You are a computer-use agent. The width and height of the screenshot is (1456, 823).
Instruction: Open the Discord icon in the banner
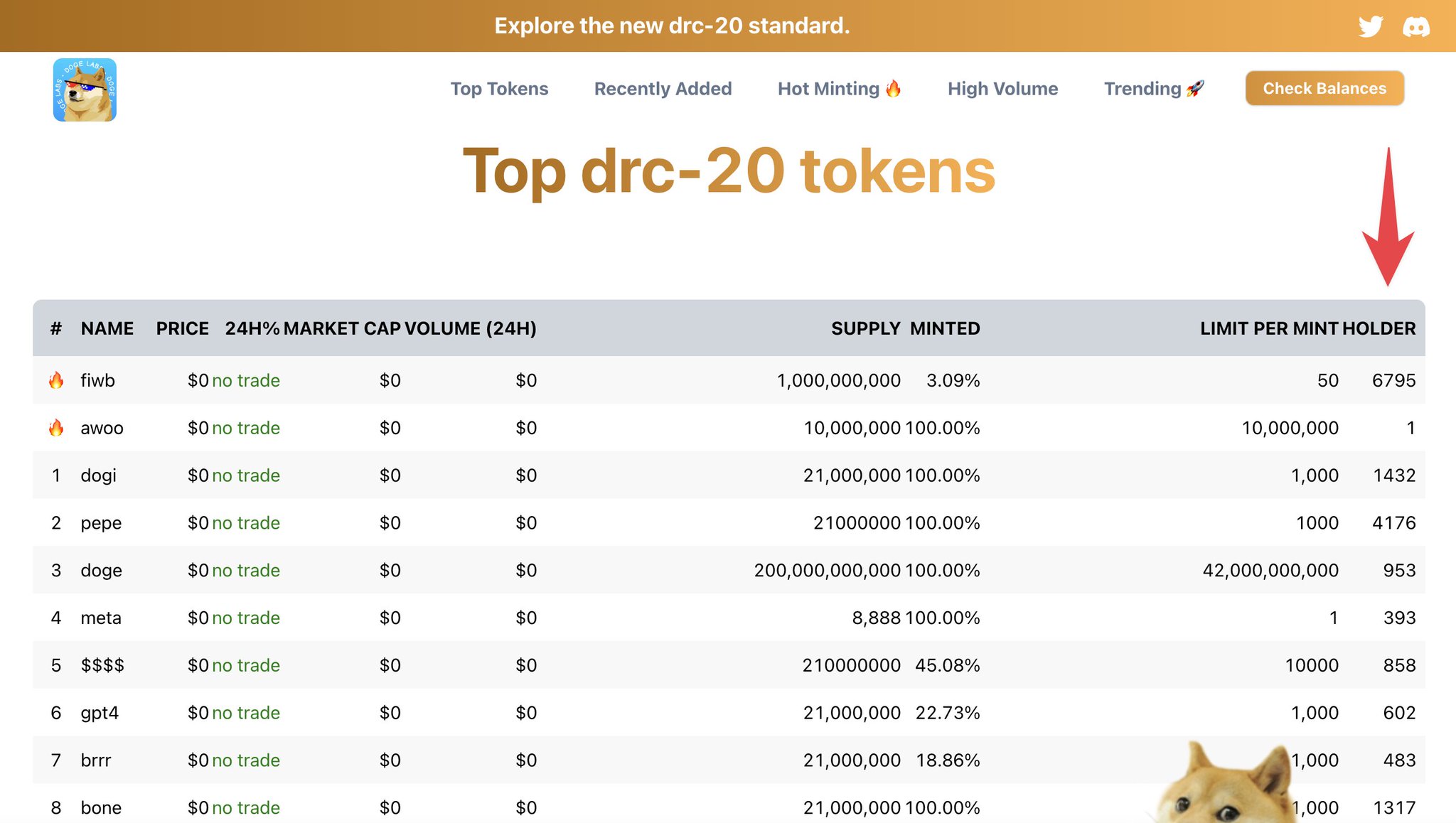point(1417,26)
